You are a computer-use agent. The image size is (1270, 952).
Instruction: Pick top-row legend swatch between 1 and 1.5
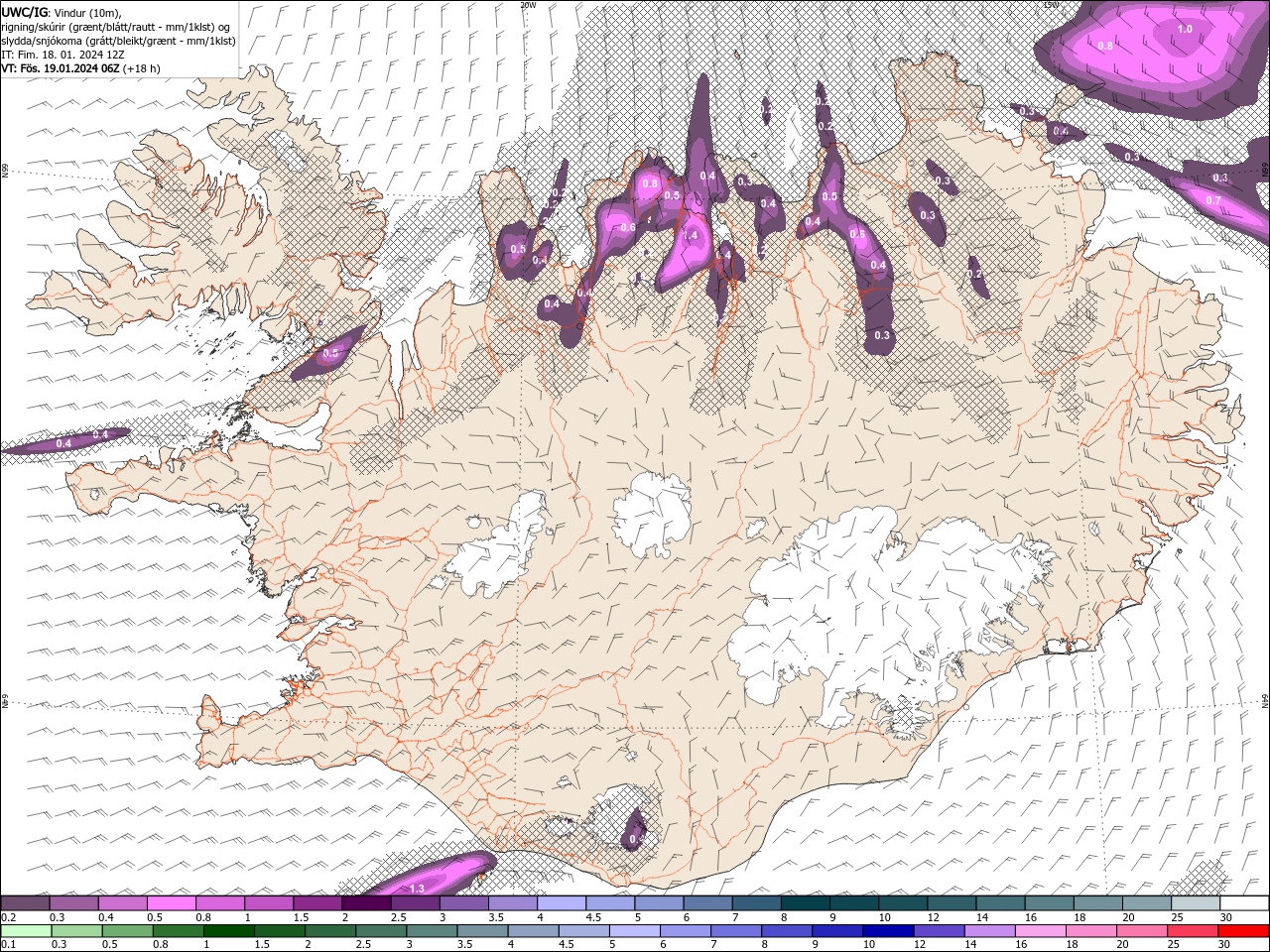(268, 903)
